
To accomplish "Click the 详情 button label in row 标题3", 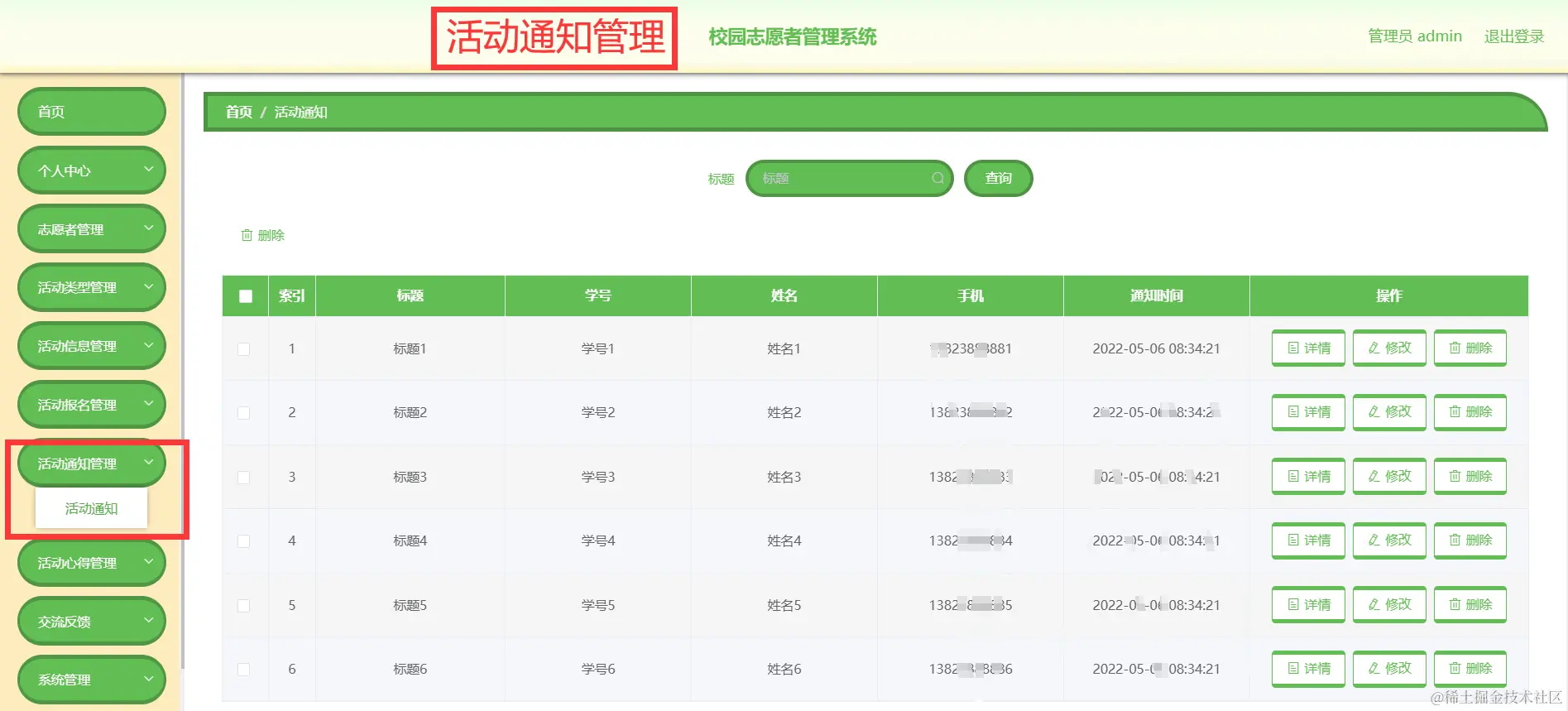I will (1317, 477).
